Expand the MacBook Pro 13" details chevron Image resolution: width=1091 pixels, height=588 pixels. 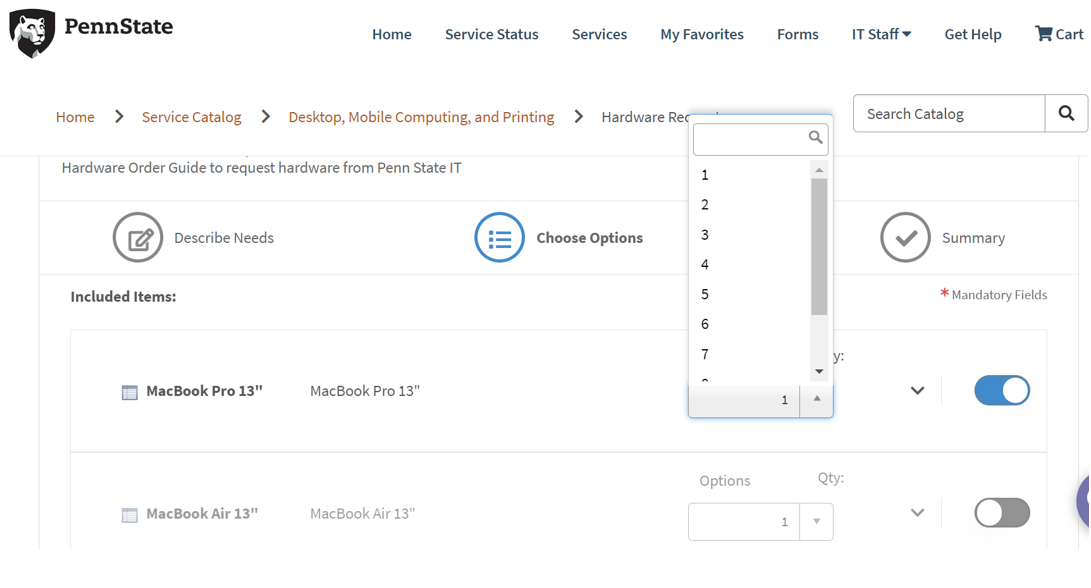tap(917, 391)
